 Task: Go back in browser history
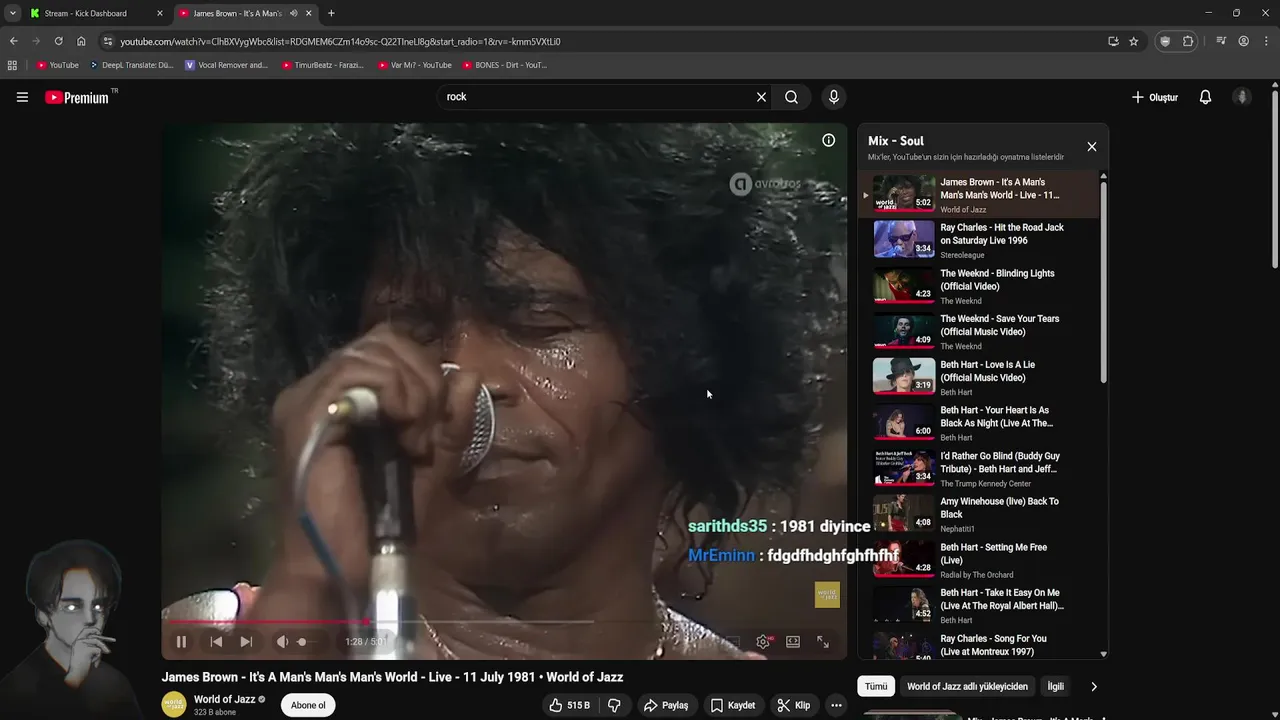13,41
